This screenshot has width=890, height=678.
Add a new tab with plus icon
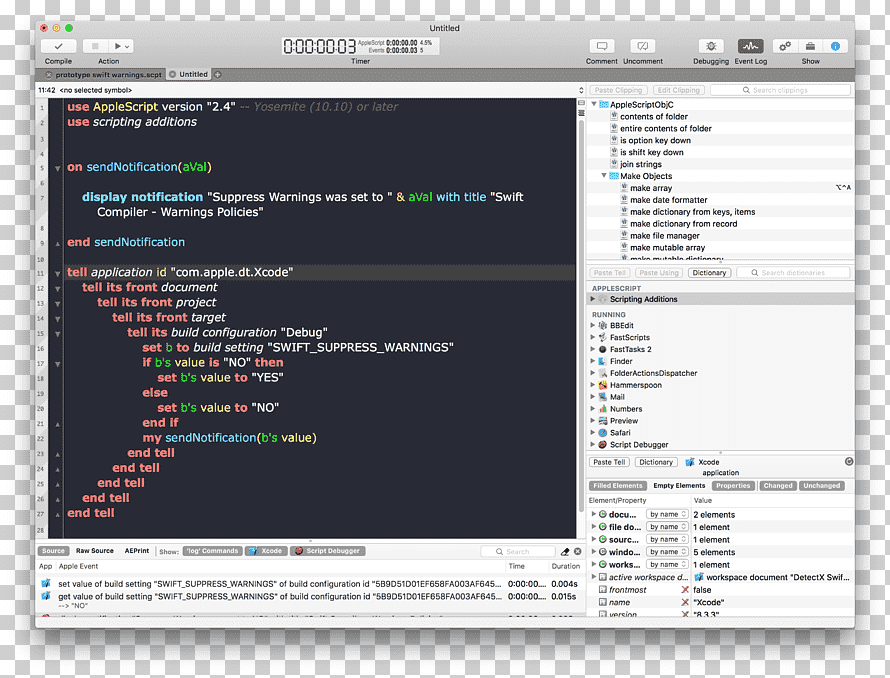coord(217,74)
